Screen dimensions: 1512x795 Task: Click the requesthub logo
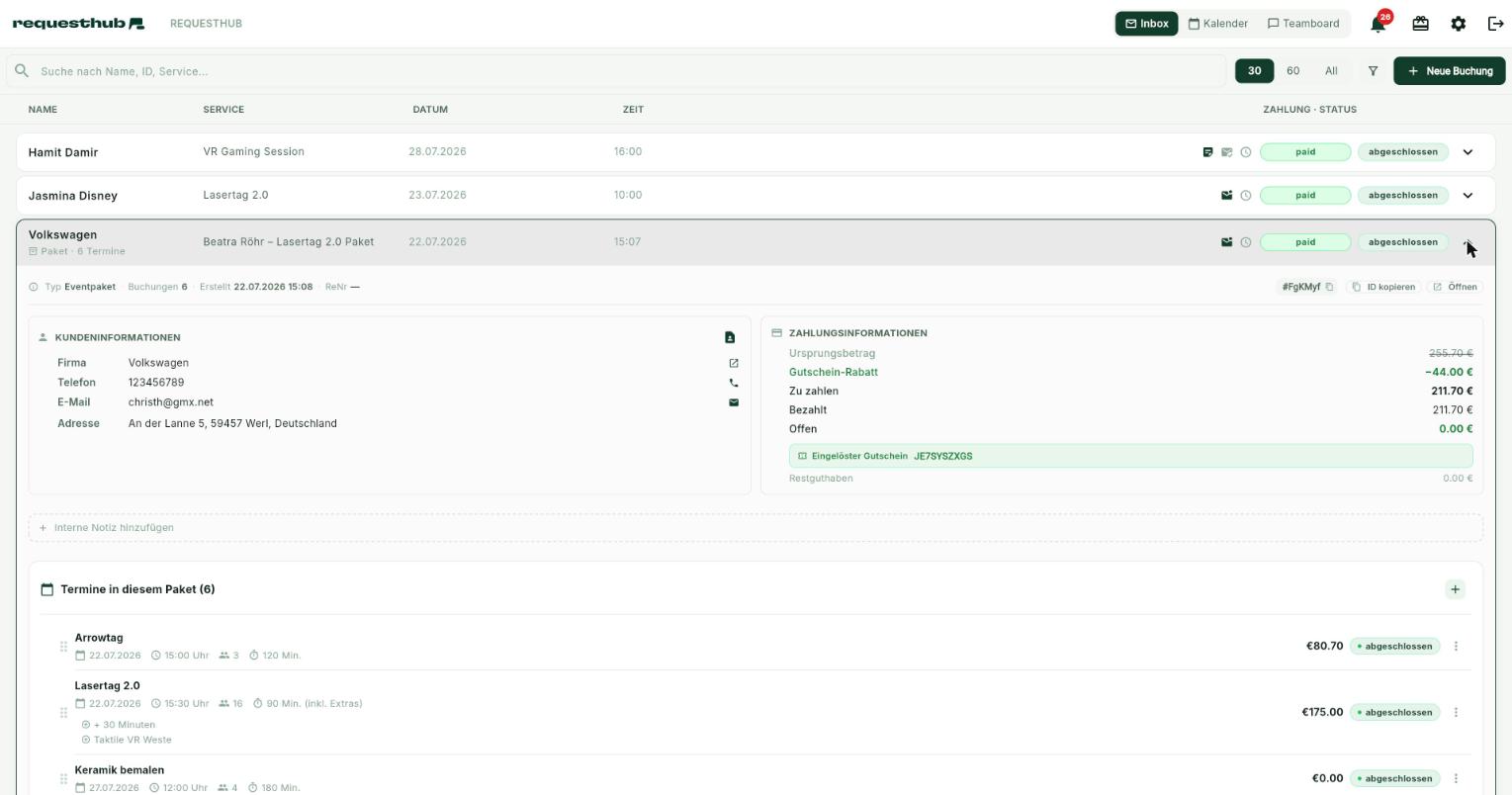coord(78,23)
